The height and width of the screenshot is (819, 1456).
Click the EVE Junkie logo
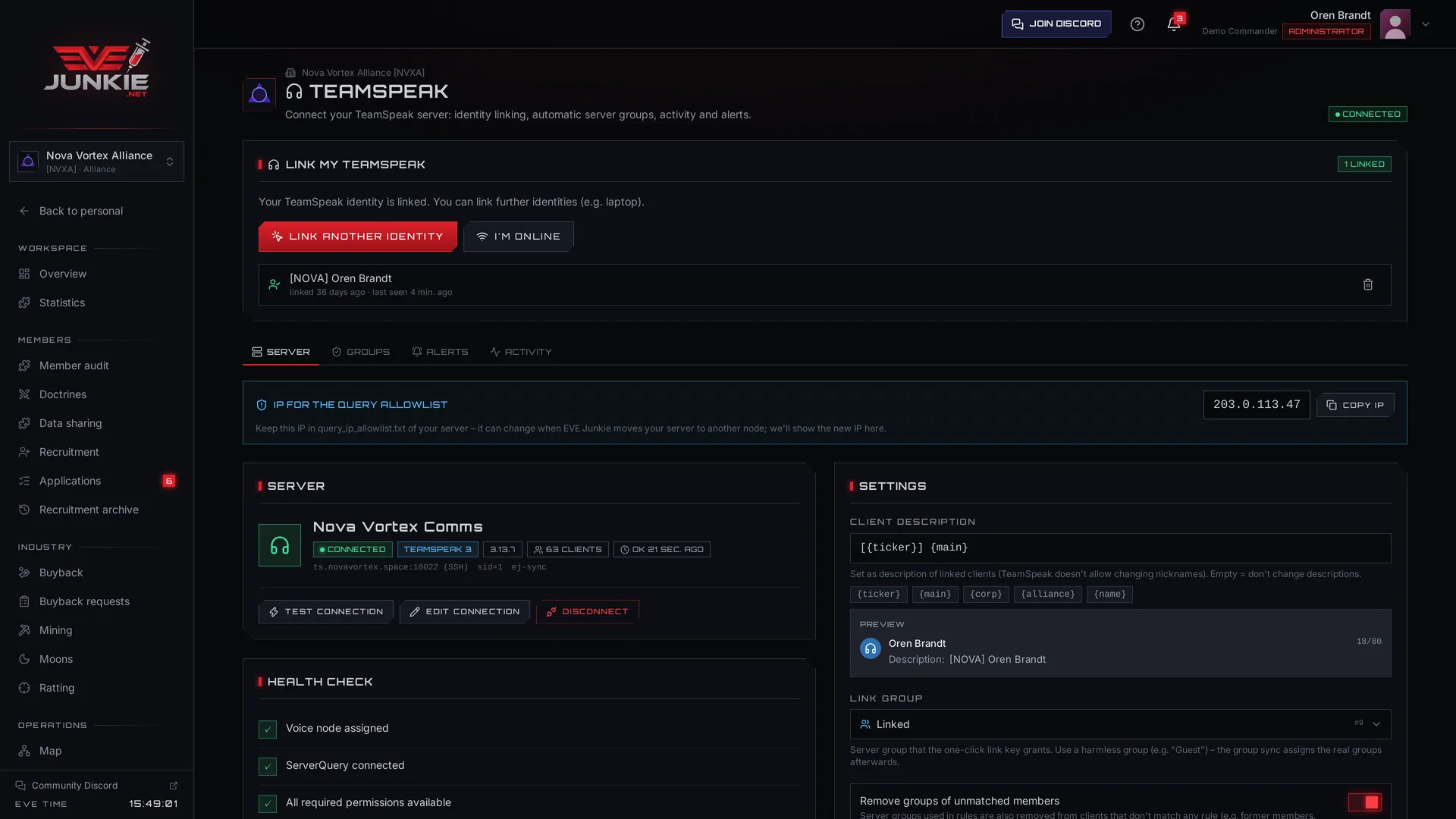(97, 67)
